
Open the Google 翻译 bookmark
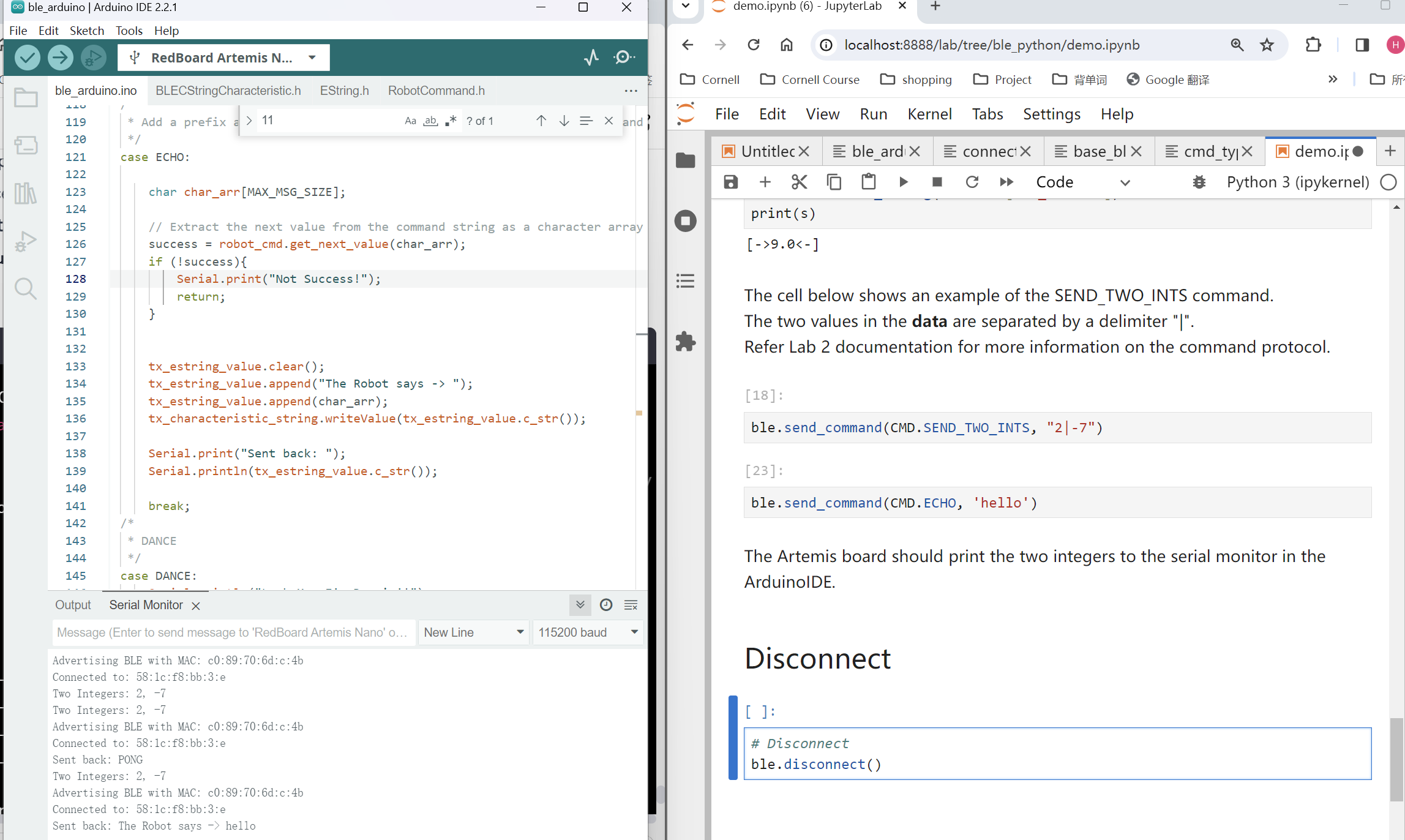point(1168,80)
